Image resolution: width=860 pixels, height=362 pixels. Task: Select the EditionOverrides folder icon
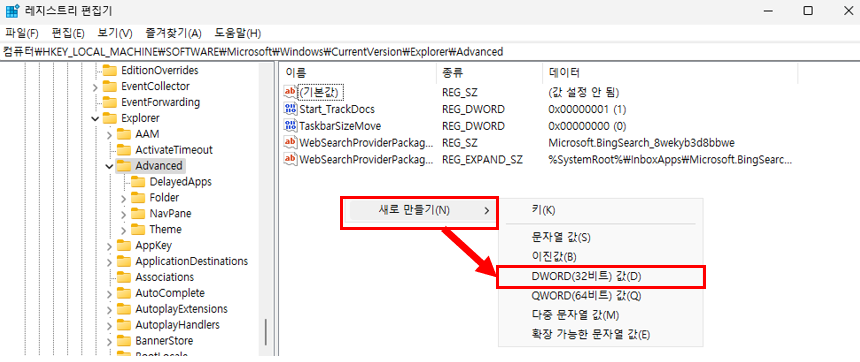click(111, 70)
